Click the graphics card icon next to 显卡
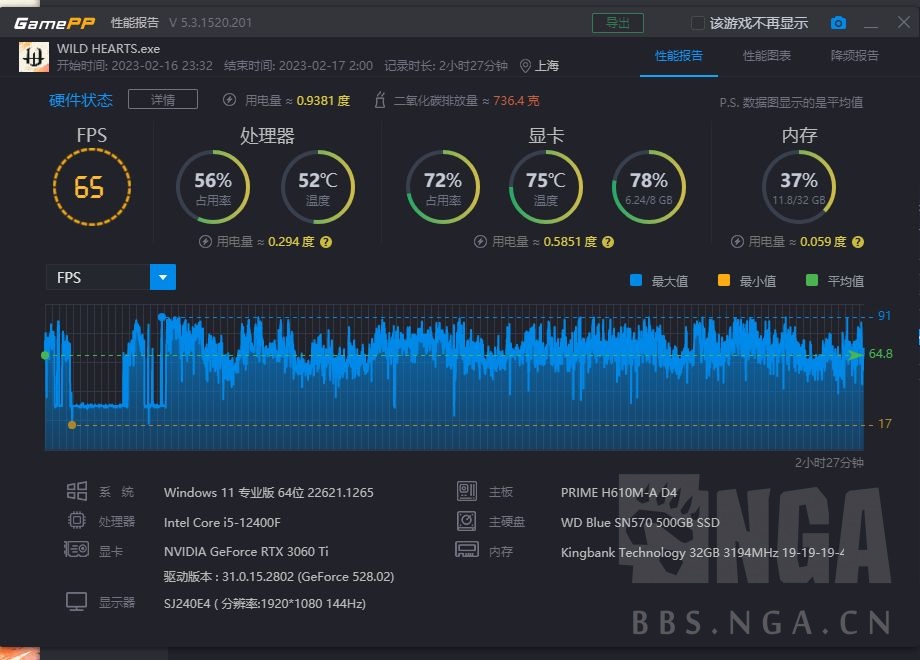The height and width of the screenshot is (660, 920). tap(76, 551)
